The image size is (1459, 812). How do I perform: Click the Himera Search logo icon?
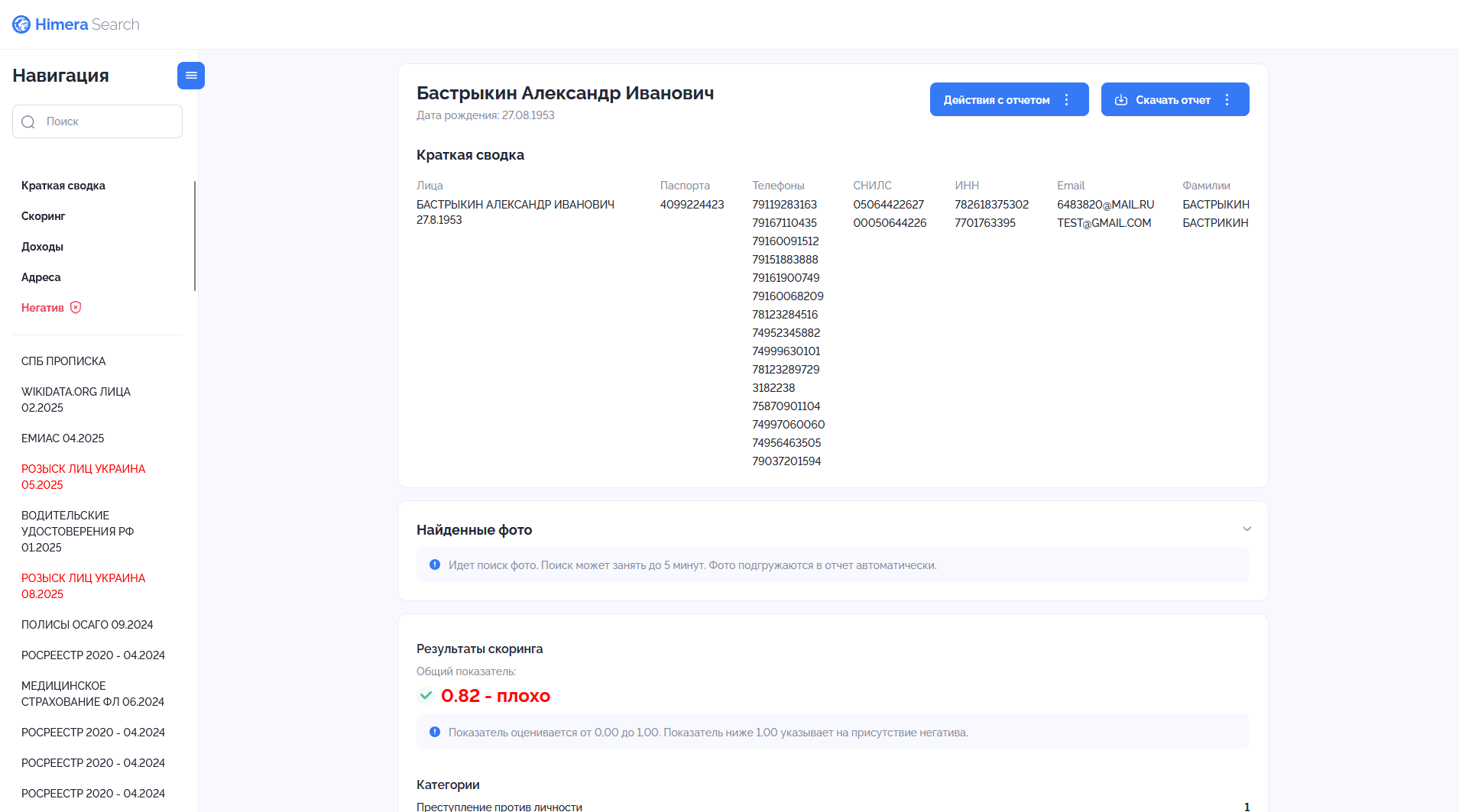point(21,24)
